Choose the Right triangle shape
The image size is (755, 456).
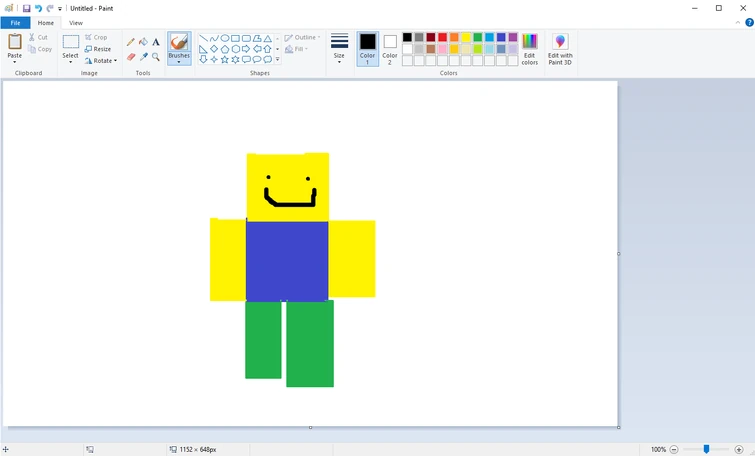pos(203,49)
